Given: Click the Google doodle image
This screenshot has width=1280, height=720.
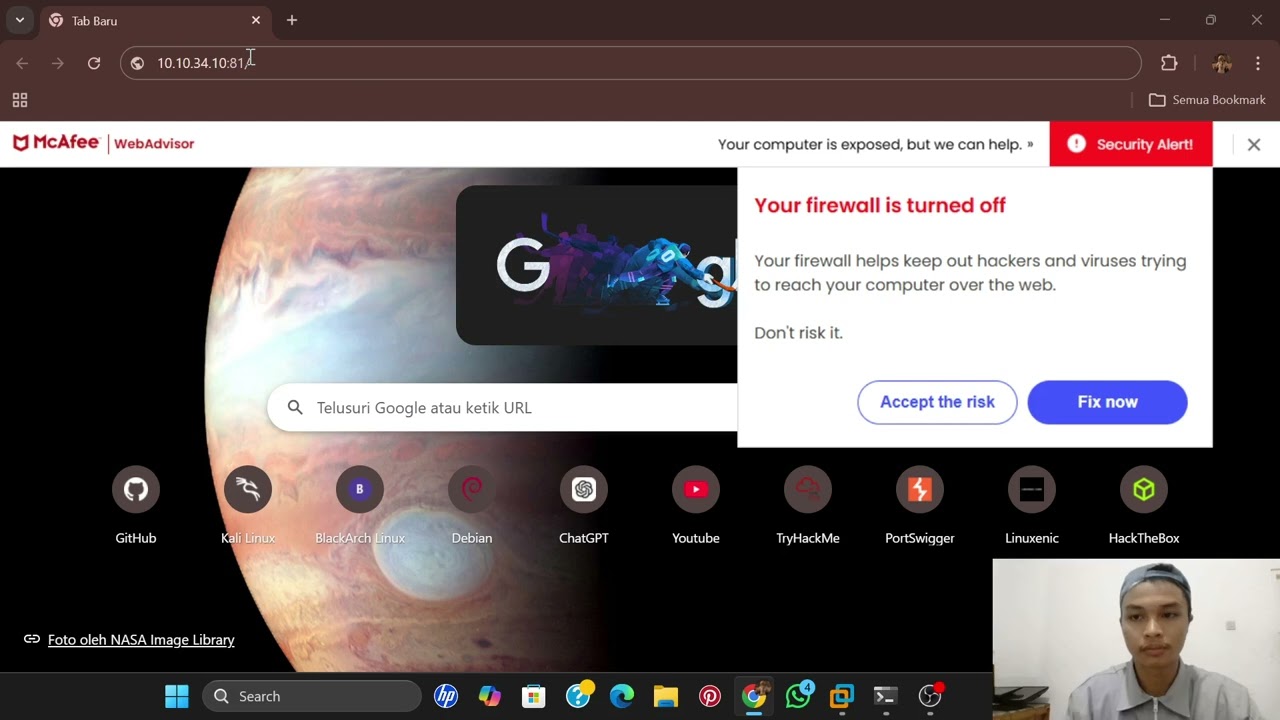Looking at the screenshot, I should tap(597, 265).
